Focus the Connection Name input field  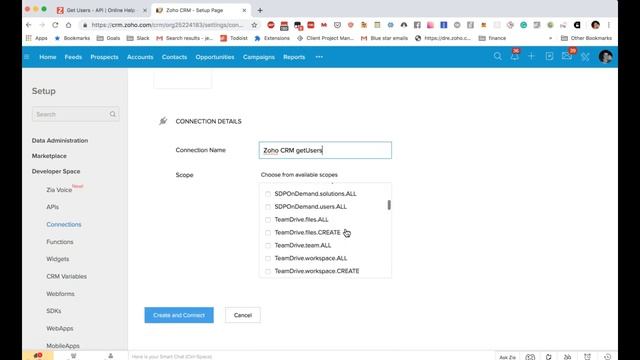click(x=325, y=150)
